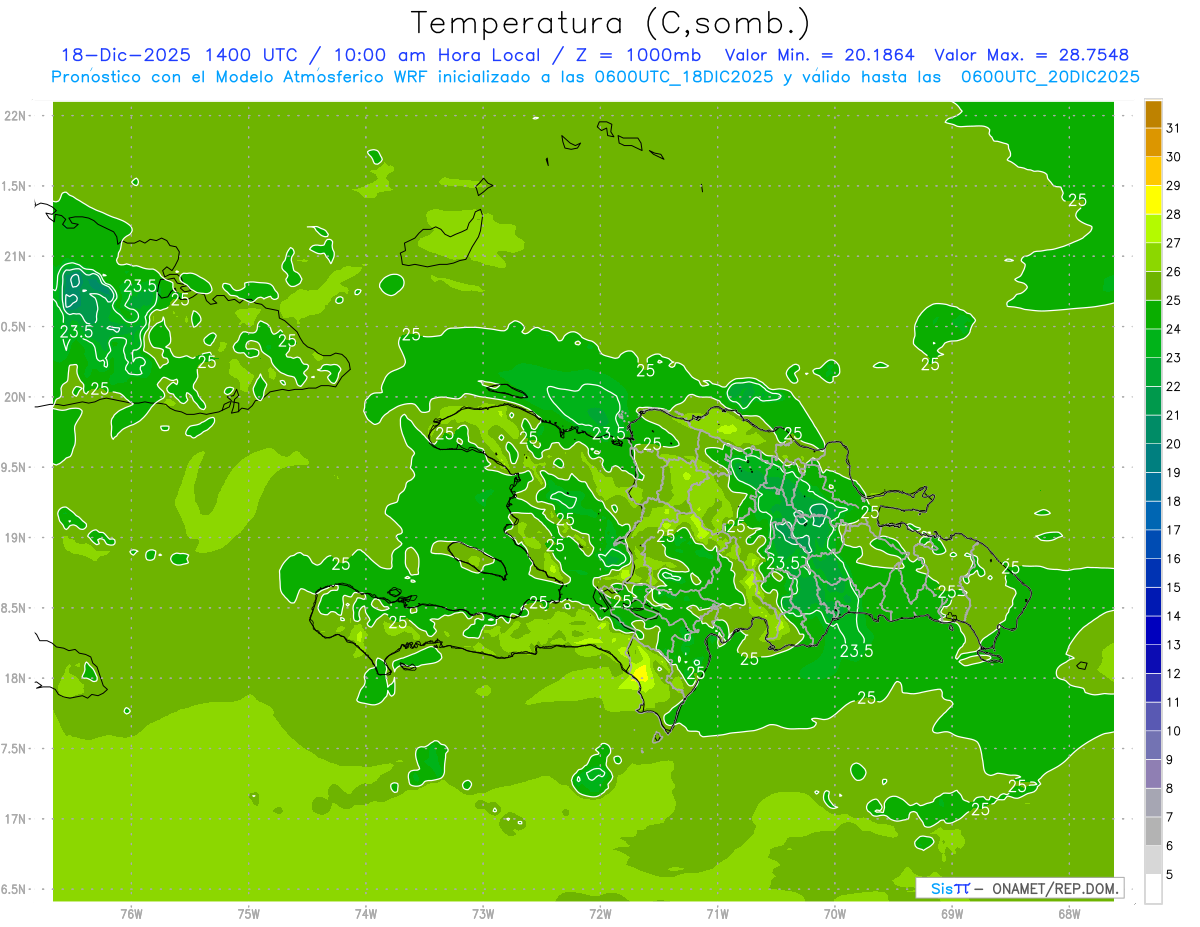The image size is (1200, 927).
Task: Click the colorbar label "20"
Action: [1174, 444]
